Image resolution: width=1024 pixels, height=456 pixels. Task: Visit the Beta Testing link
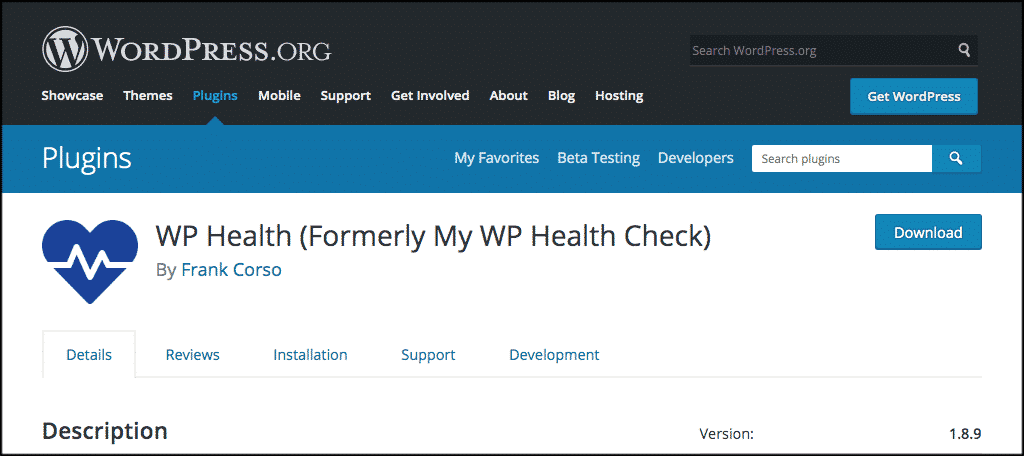pyautogui.click(x=598, y=158)
